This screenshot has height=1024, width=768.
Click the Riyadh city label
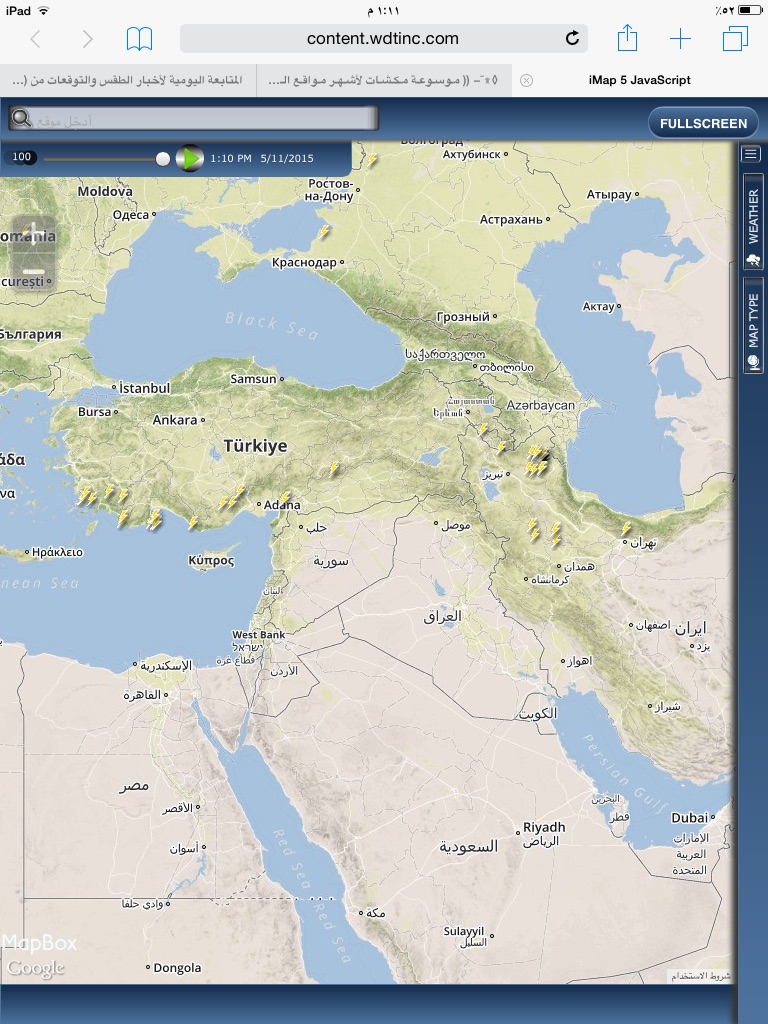[x=544, y=827]
